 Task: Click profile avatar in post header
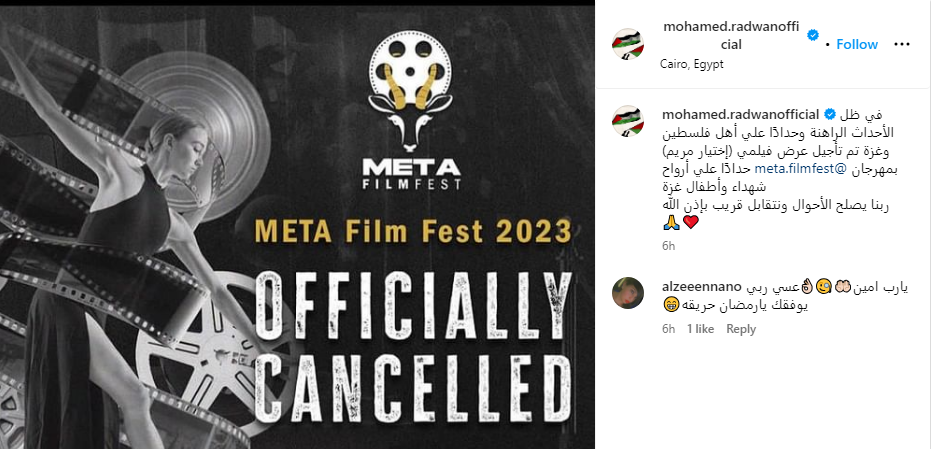pos(628,45)
